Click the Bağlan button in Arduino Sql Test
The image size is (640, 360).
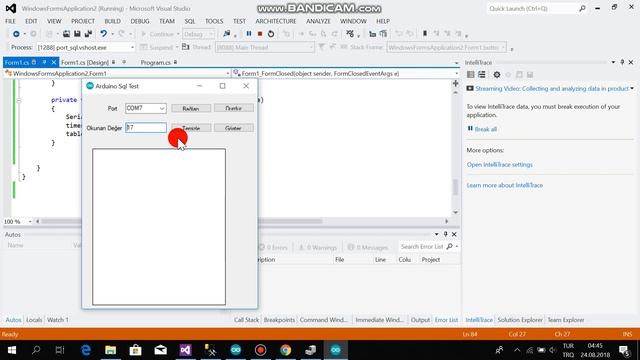191,108
